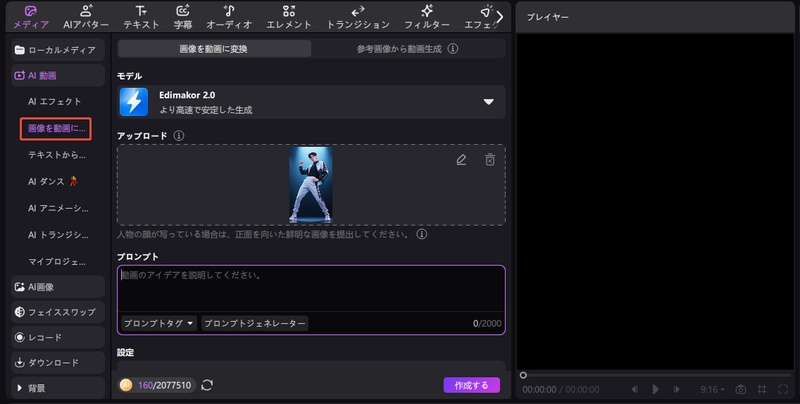Open マイプロジェ... submenu item
Image resolution: width=800 pixels, height=404 pixels.
(57, 262)
